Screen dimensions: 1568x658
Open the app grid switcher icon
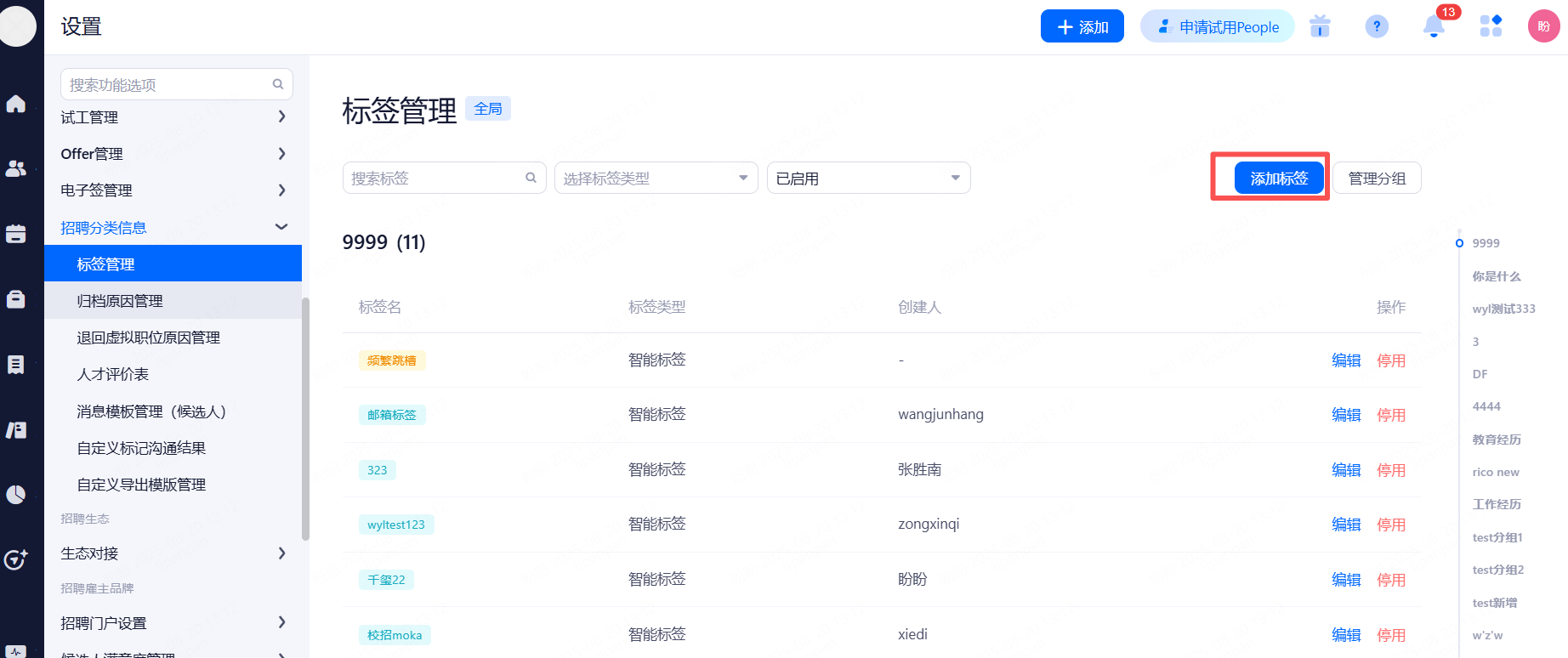pyautogui.click(x=1491, y=26)
